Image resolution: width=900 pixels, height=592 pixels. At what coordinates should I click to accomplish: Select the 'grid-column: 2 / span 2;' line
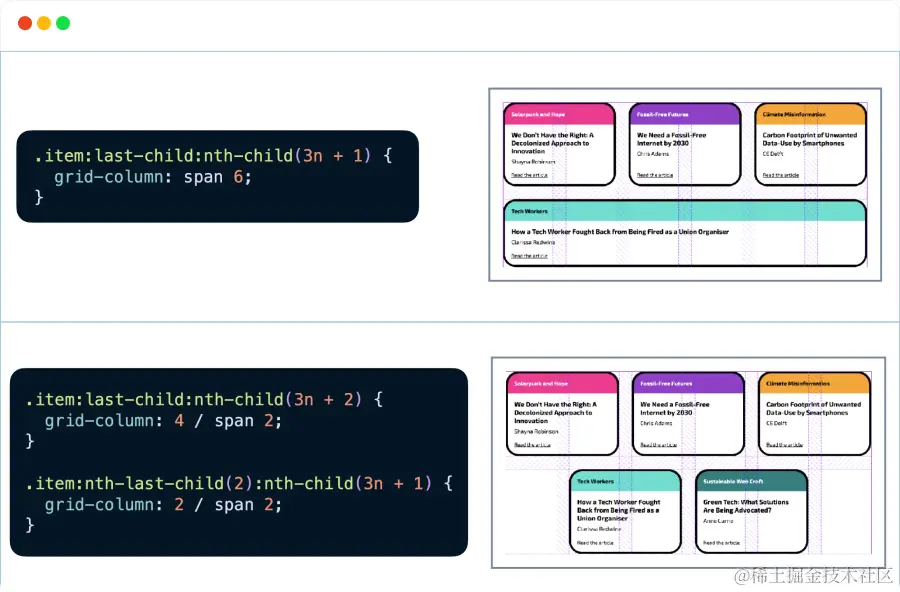click(163, 505)
